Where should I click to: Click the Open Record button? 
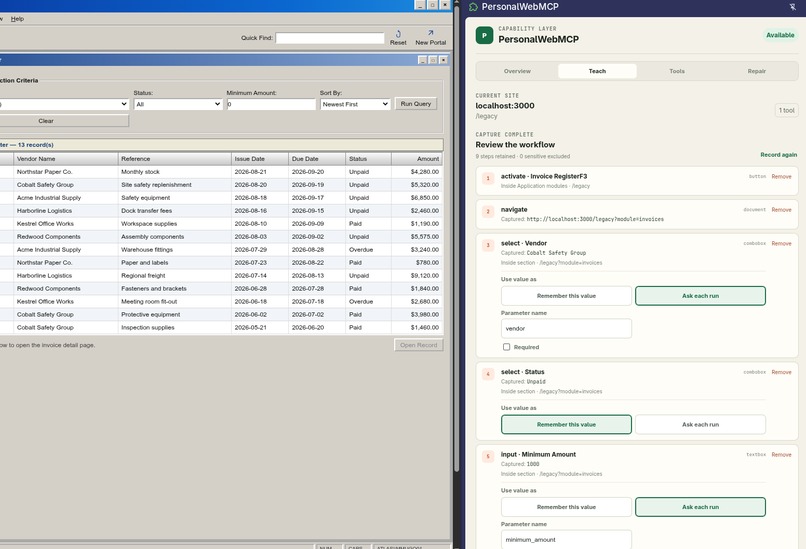tap(418, 345)
